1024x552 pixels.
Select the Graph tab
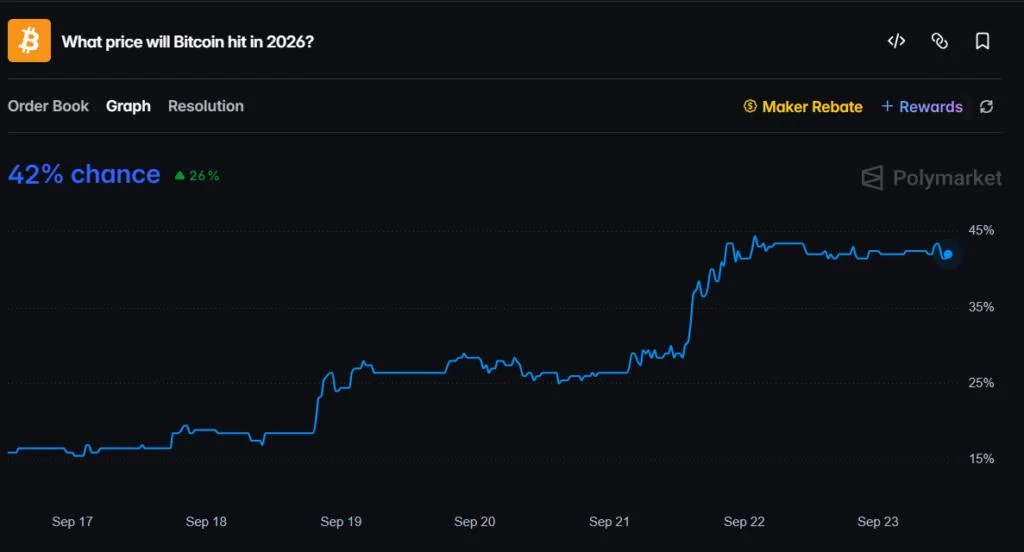128,106
